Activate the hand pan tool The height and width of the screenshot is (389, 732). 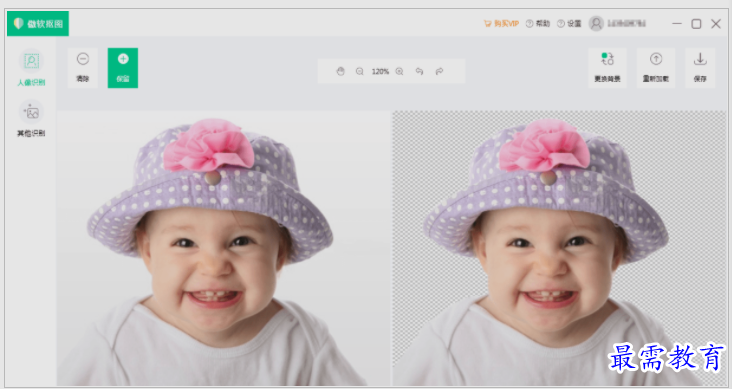point(340,71)
